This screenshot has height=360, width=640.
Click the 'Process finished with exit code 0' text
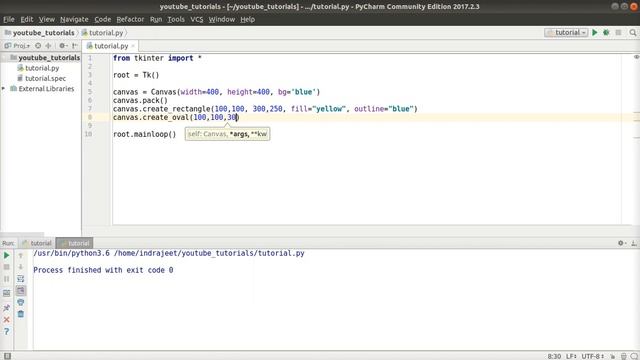[103, 270]
